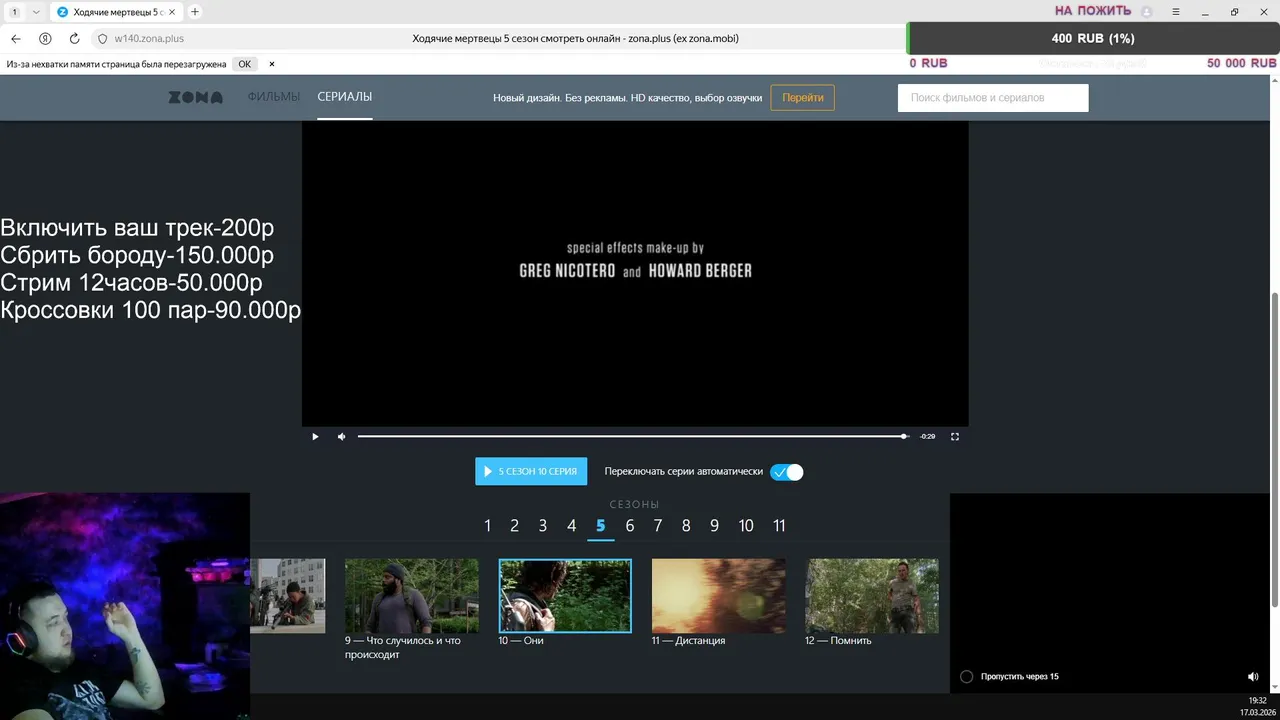Open the highlighted episode 10 thumbnail
This screenshot has width=1280, height=720.
(x=565, y=596)
